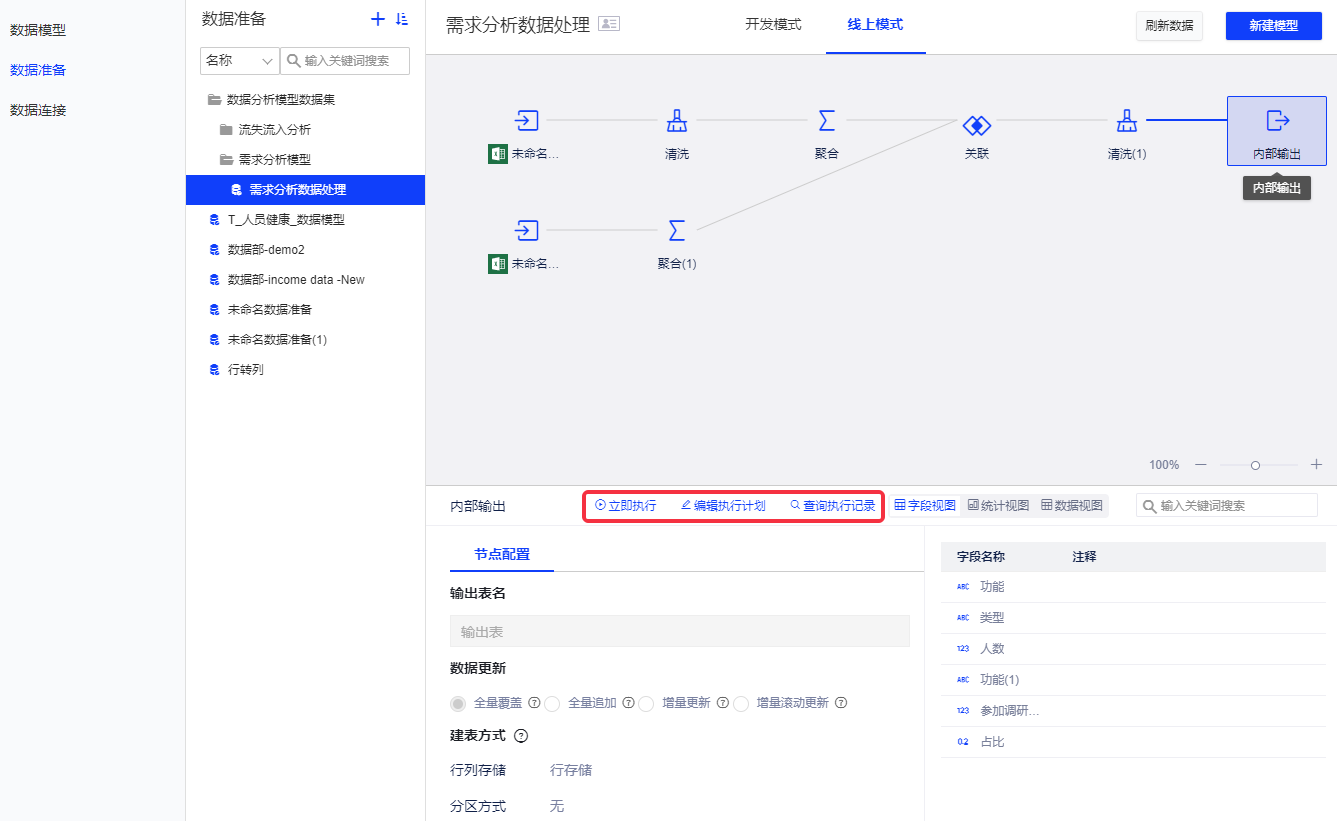
Task: Switch to the 统计视图 view tab
Action: click(x=998, y=506)
